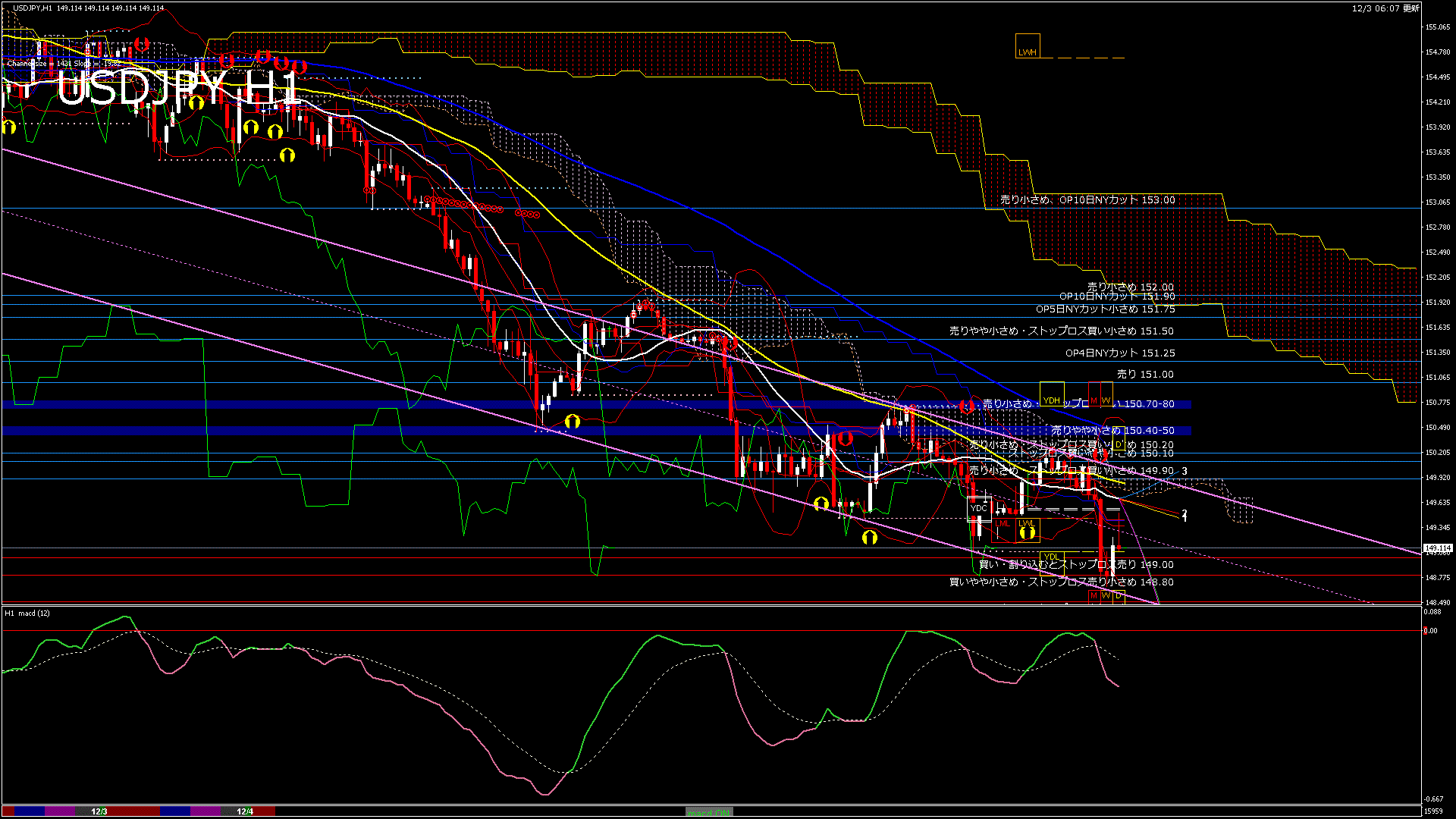The image size is (1456, 819).
Task: Select the 売り 151.00 level label
Action: (x=1145, y=375)
